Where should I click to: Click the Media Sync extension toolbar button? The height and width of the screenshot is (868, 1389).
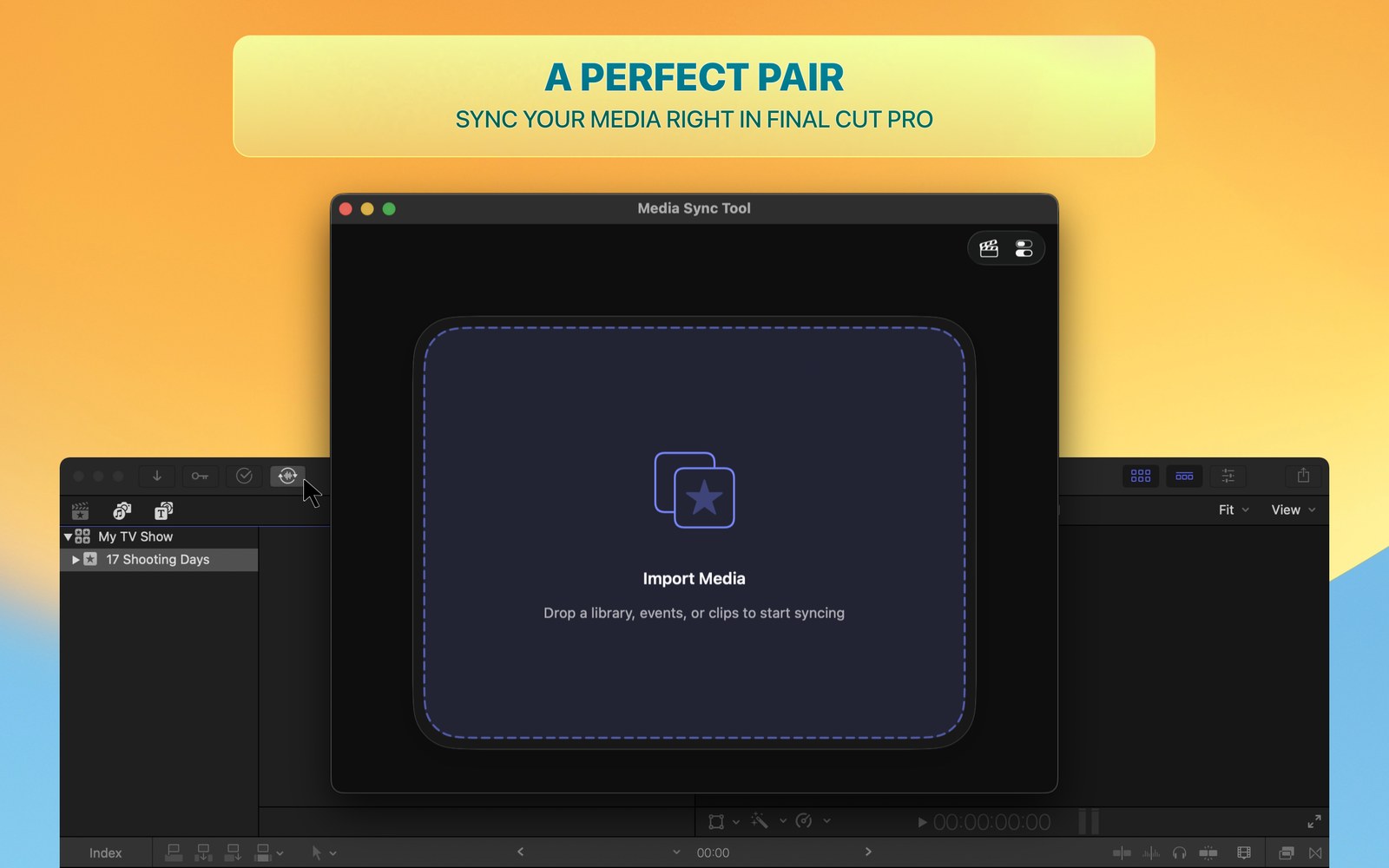pyautogui.click(x=287, y=476)
